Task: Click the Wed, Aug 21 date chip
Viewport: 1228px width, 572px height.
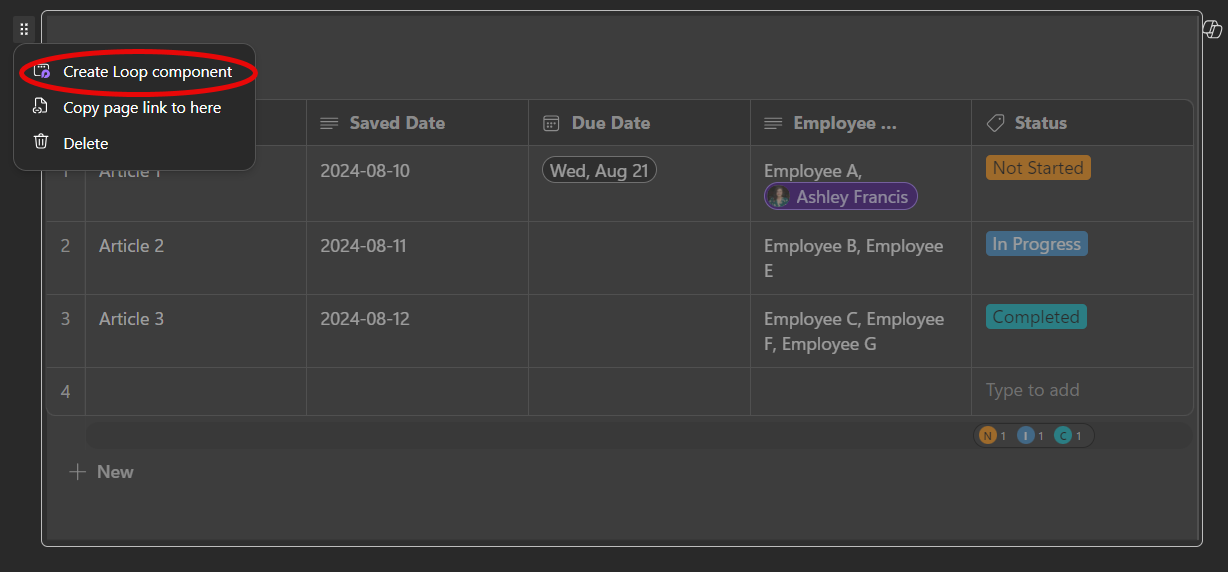Action: point(599,171)
